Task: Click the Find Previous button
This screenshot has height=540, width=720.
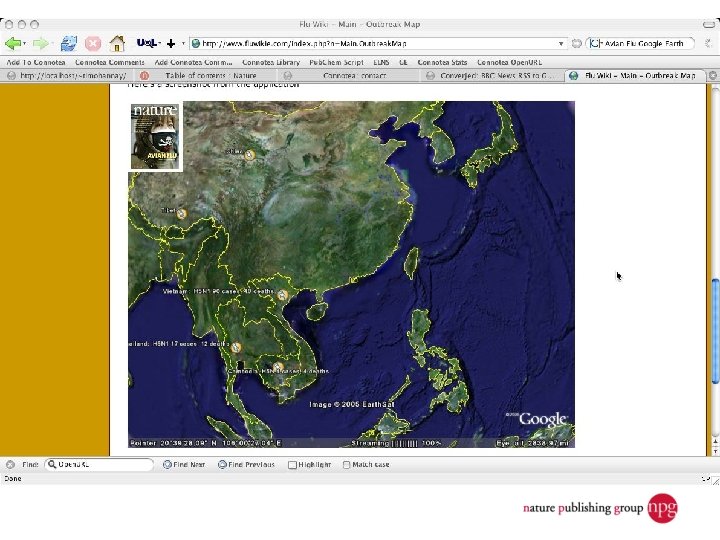Action: point(246,465)
